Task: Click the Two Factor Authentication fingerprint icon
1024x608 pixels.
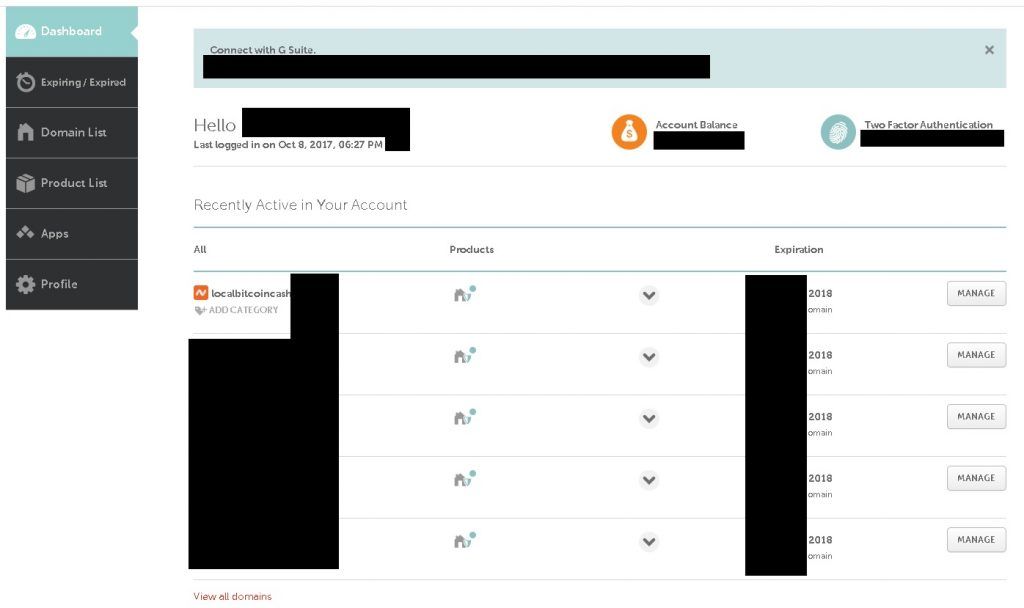Action: (837, 130)
